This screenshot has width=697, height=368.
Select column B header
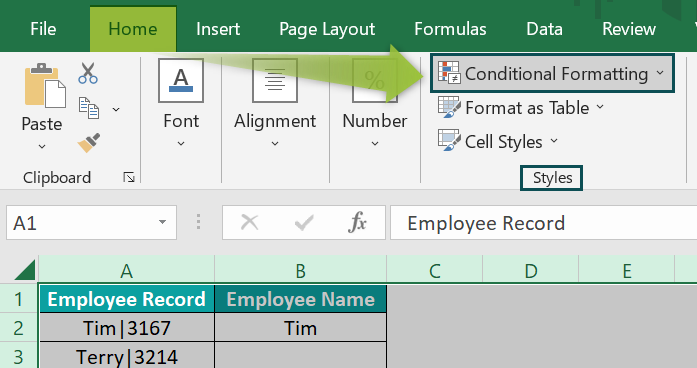[300, 270]
